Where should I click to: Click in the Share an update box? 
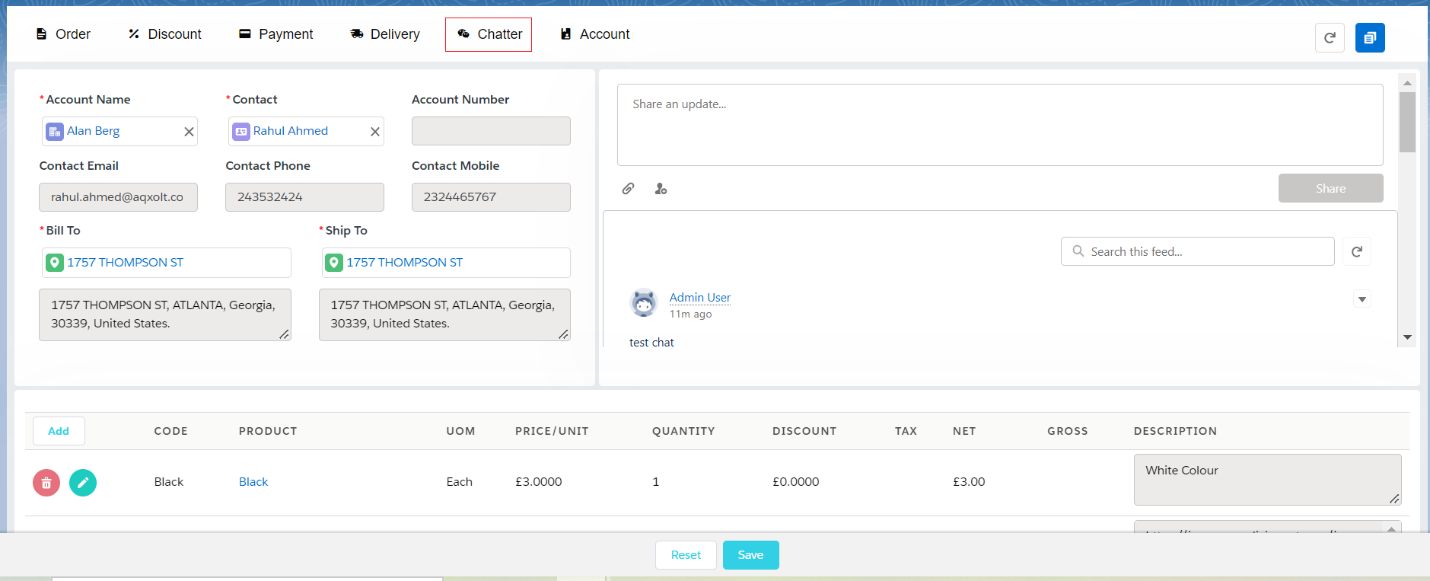click(x=1000, y=125)
